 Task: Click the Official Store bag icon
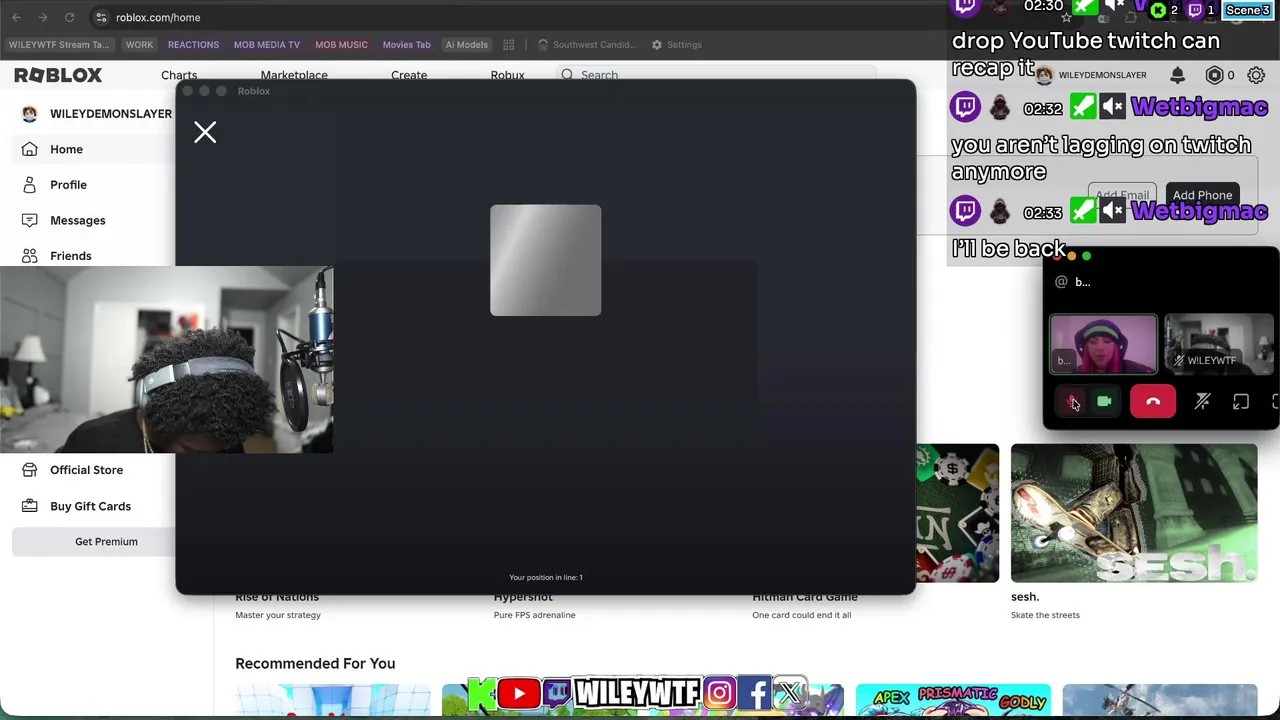tap(30, 470)
